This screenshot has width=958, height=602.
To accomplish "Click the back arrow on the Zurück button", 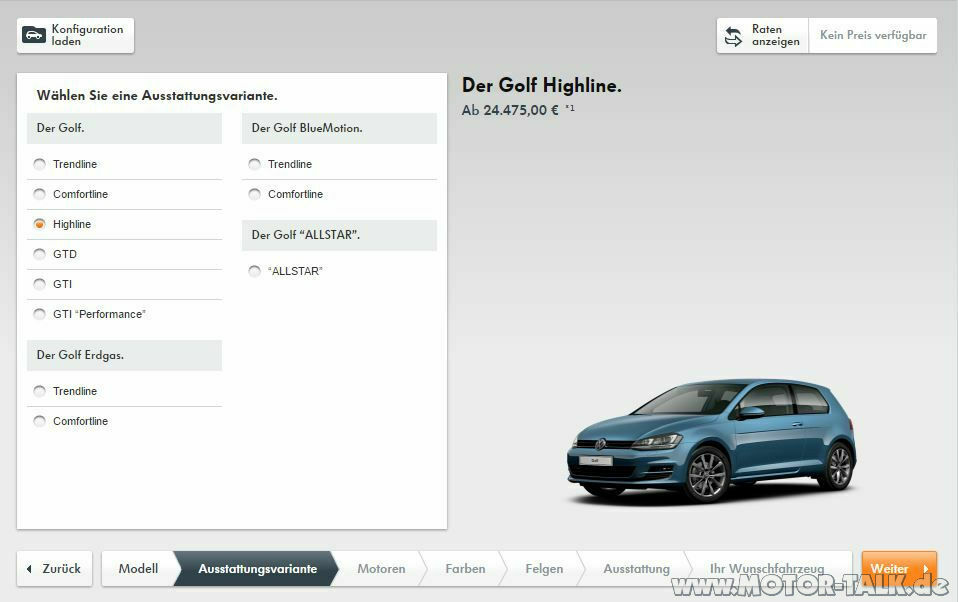I will (x=30, y=568).
